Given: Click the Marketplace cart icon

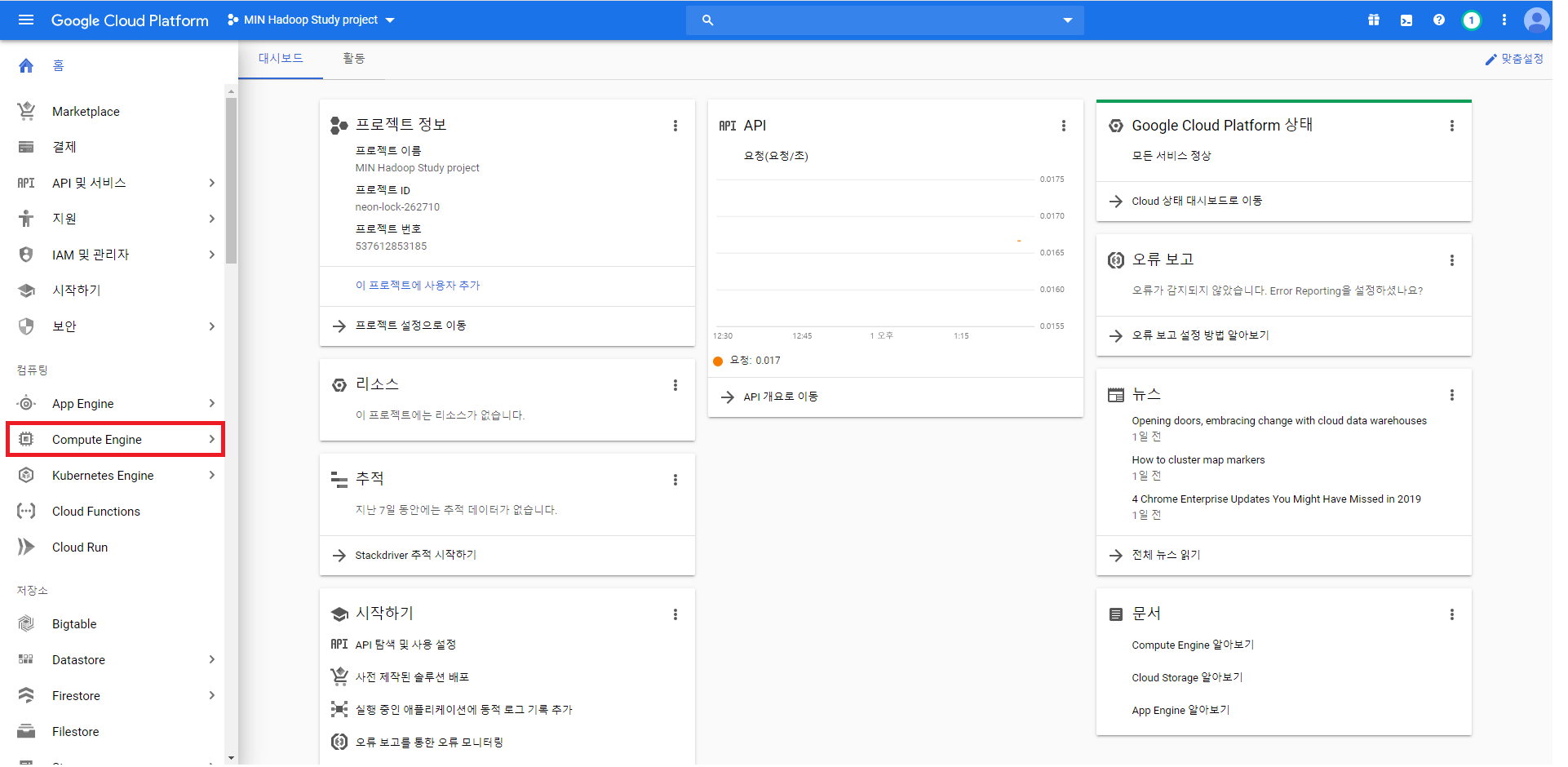Looking at the screenshot, I should 26,111.
